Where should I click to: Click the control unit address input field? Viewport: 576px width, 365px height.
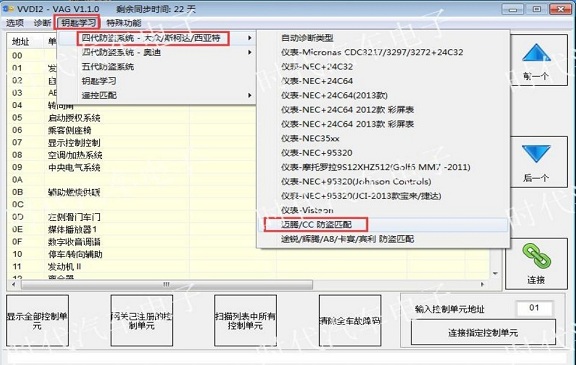point(534,308)
